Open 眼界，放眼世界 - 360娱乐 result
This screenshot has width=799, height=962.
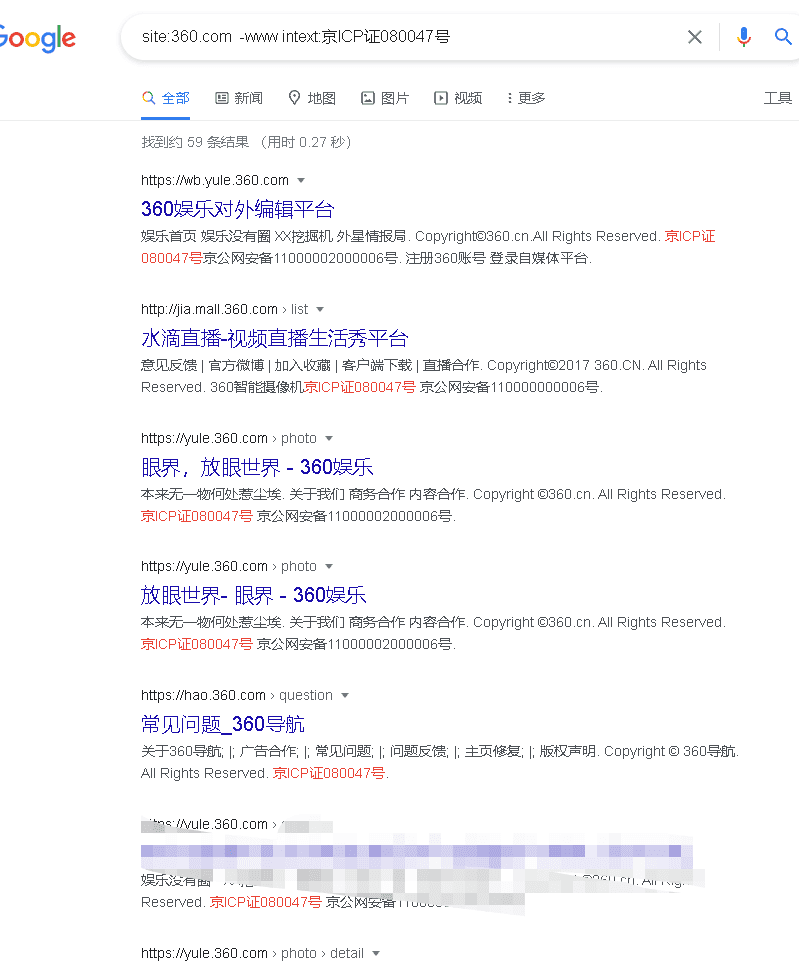coord(257,467)
